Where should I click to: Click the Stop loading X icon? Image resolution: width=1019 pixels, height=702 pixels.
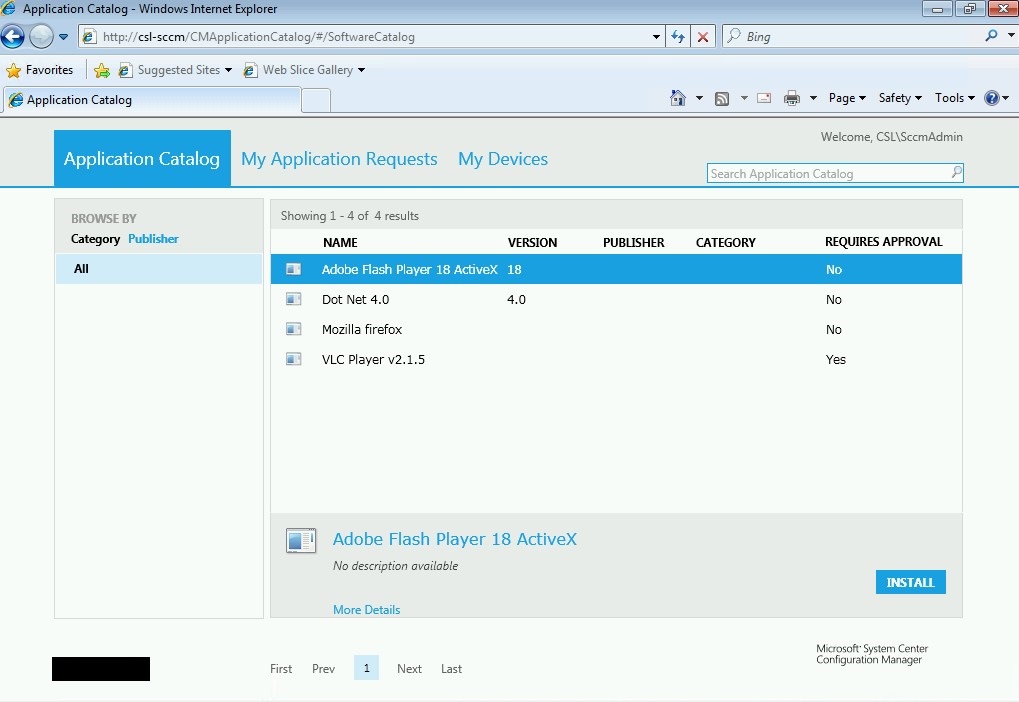tap(703, 37)
